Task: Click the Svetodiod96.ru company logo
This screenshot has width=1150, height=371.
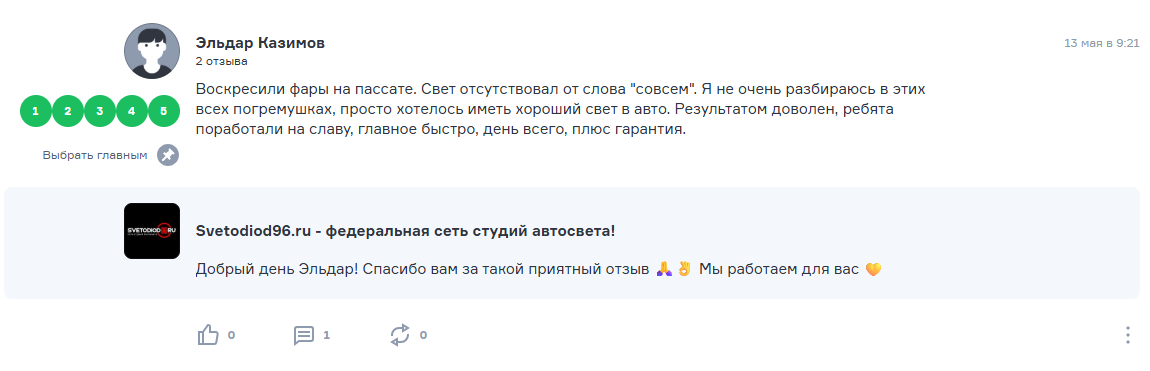Action: 152,231
